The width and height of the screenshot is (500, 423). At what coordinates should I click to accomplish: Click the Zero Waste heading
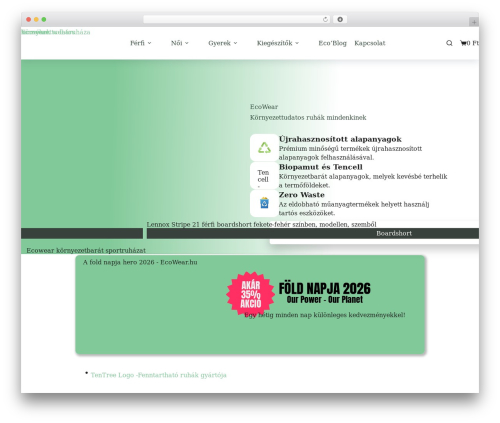302,195
